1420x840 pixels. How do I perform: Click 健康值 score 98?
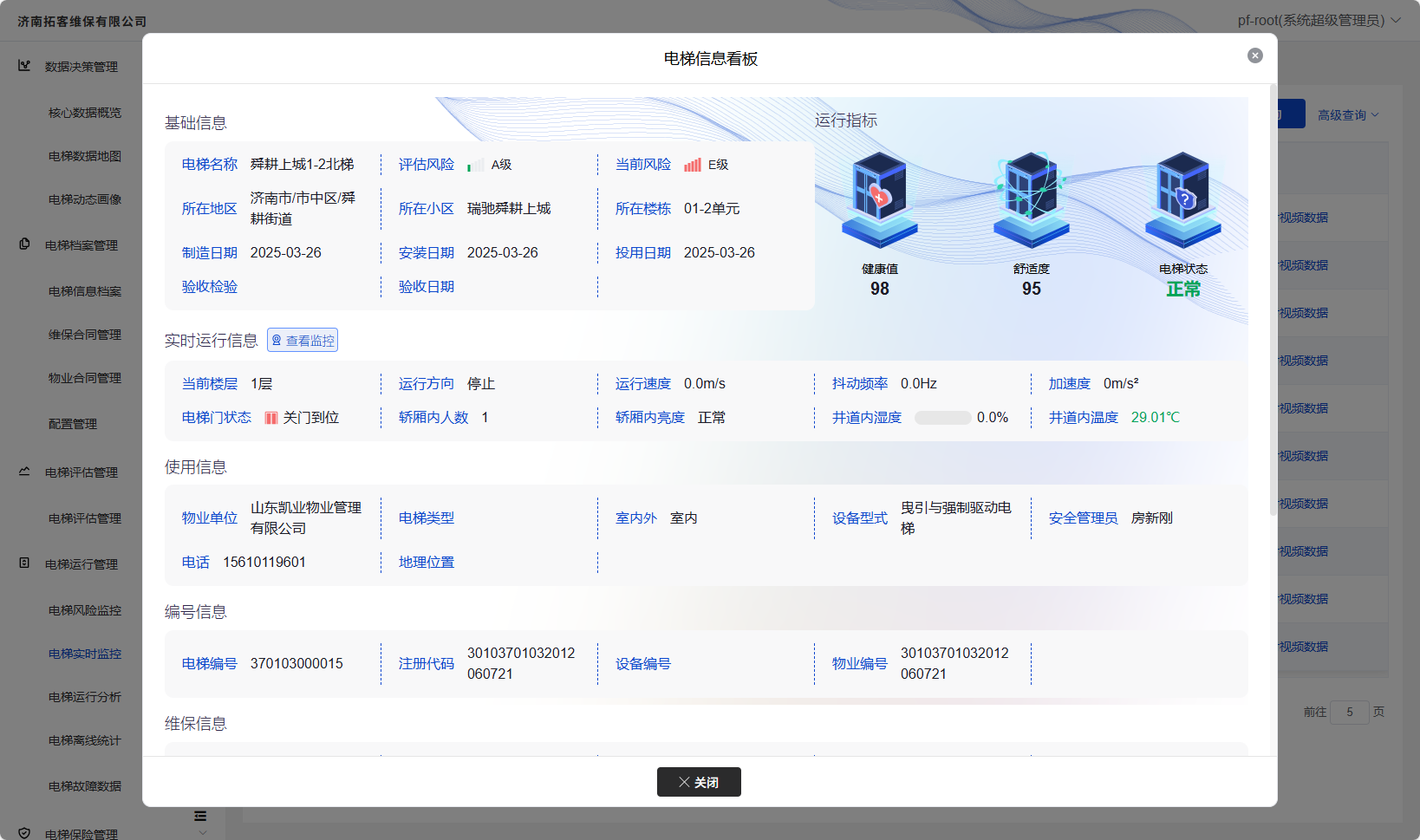point(880,289)
